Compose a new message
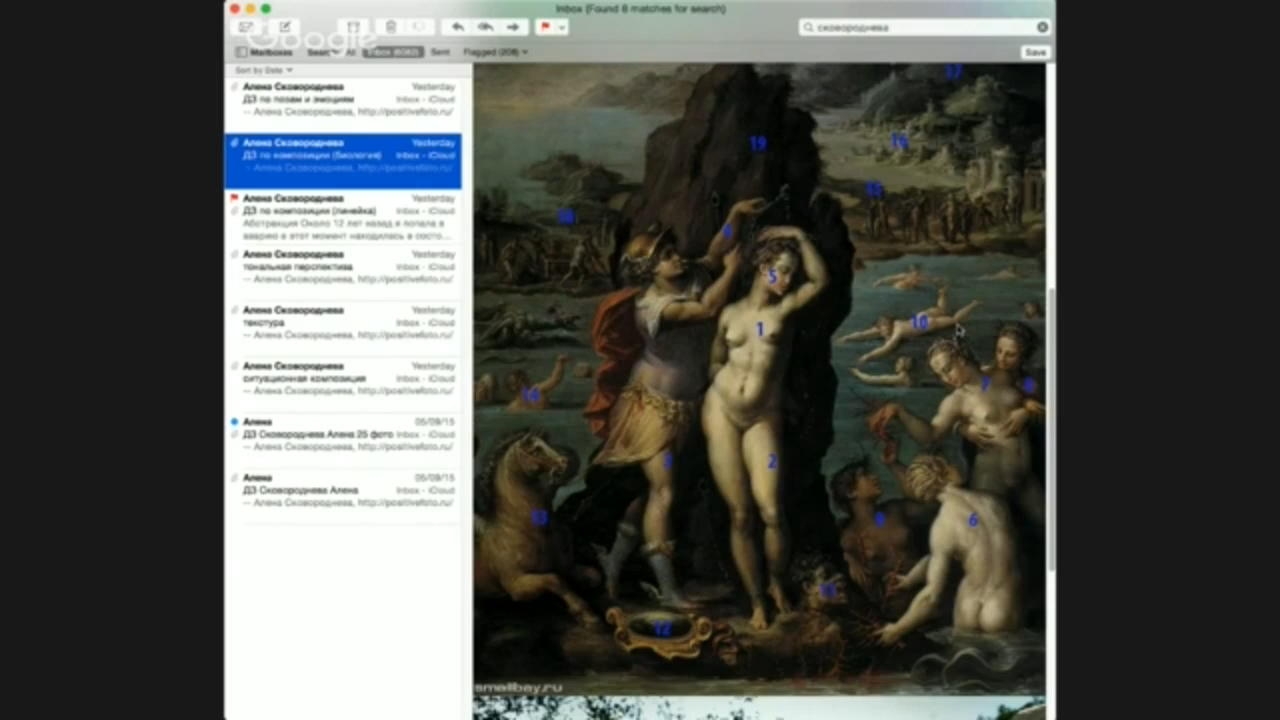1280x720 pixels. 285,27
